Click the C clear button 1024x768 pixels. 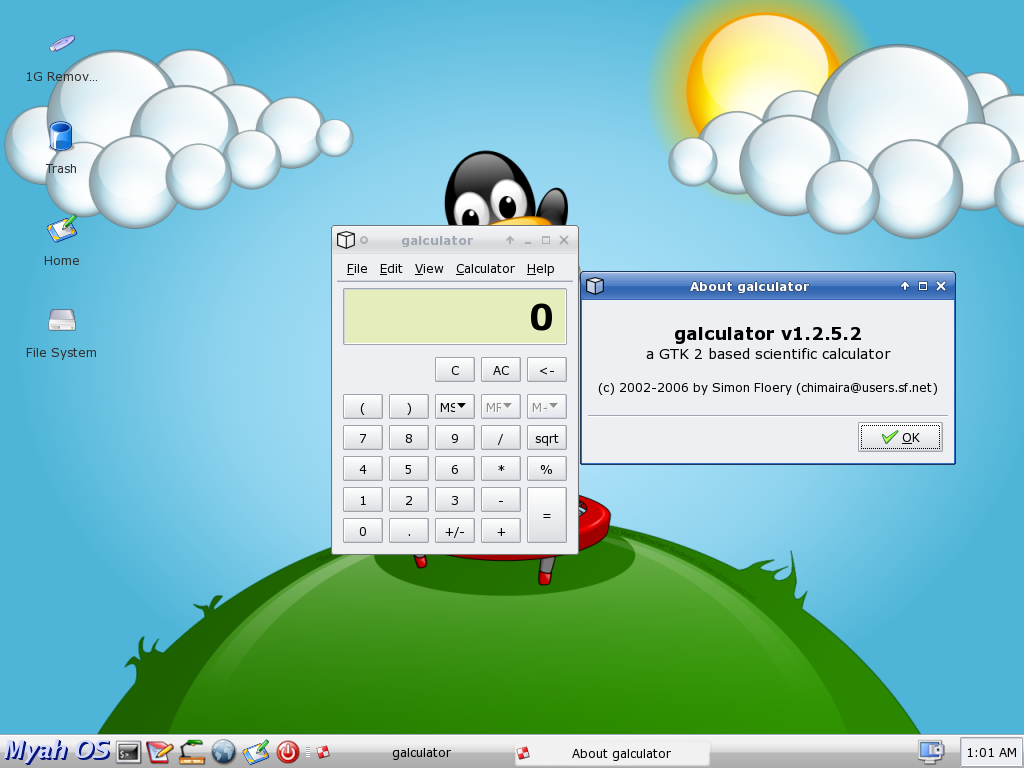[x=455, y=370]
